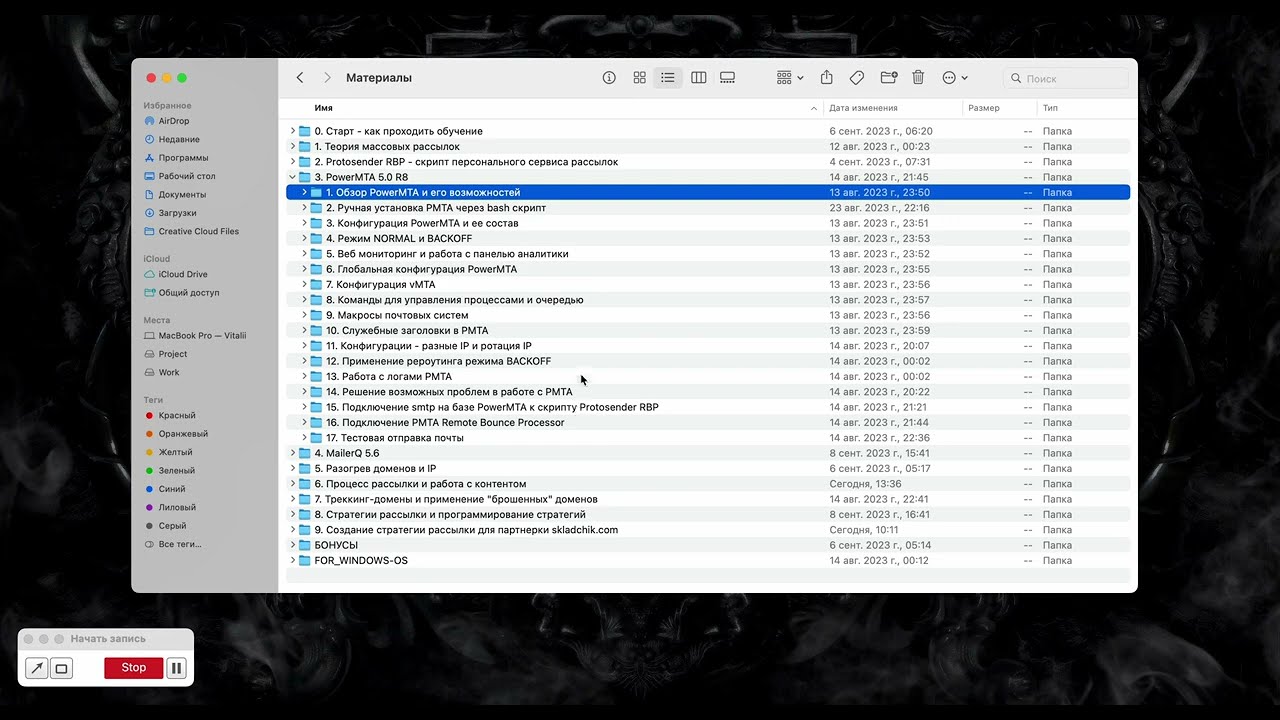The width and height of the screenshot is (1280, 720).
Task: Open Загрузки in the sidebar
Action: click(177, 213)
